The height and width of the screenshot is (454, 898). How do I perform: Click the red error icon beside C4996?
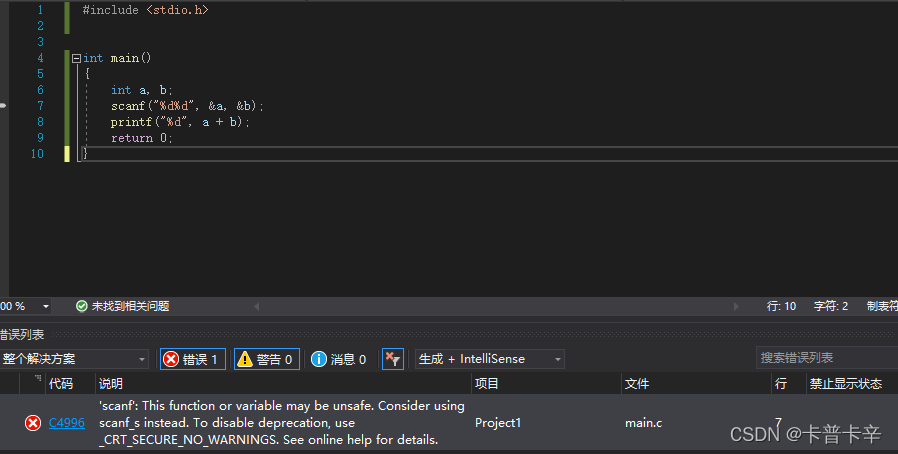(x=33, y=423)
